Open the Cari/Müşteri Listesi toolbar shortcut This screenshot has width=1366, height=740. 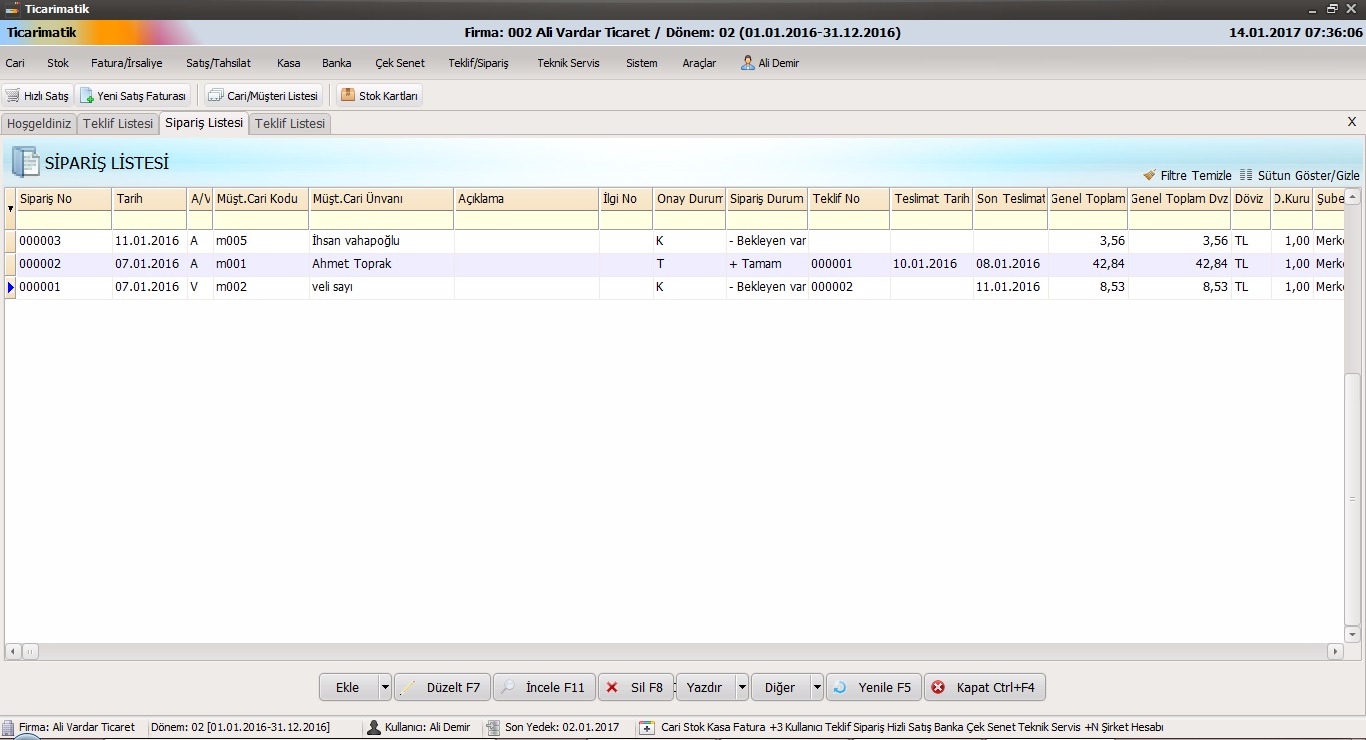(x=216, y=96)
